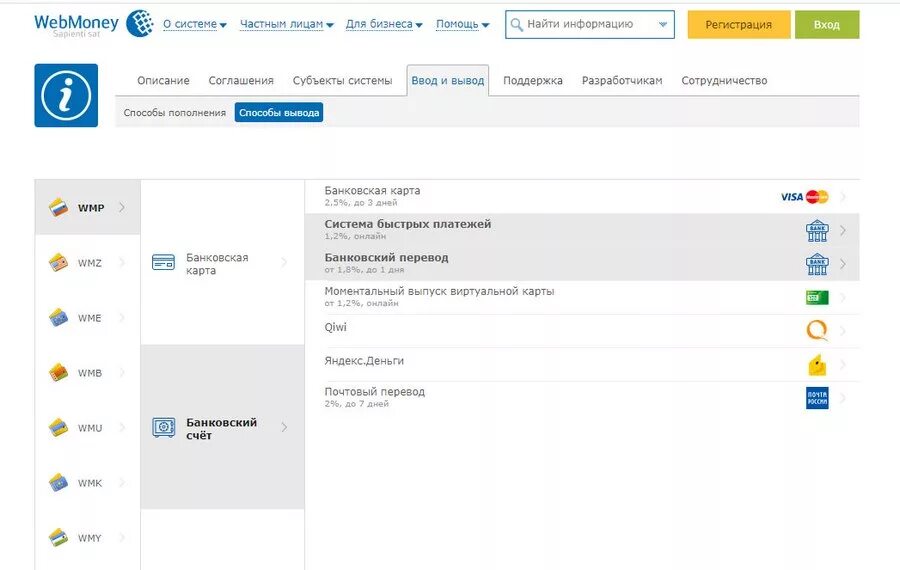Select Банковский перевод method text
This screenshot has width=900, height=570.
(x=386, y=258)
